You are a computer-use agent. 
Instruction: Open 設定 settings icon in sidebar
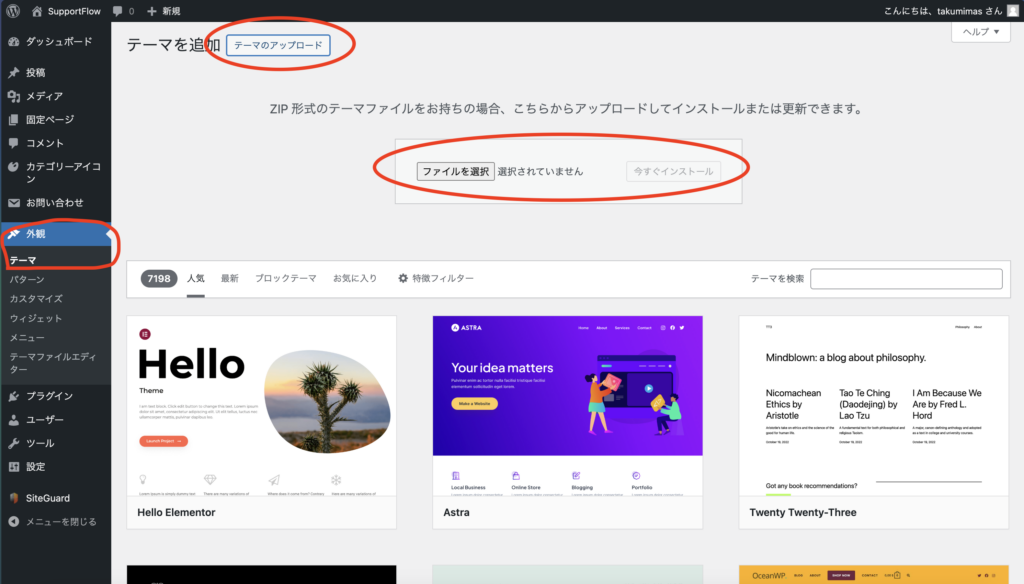point(13,467)
